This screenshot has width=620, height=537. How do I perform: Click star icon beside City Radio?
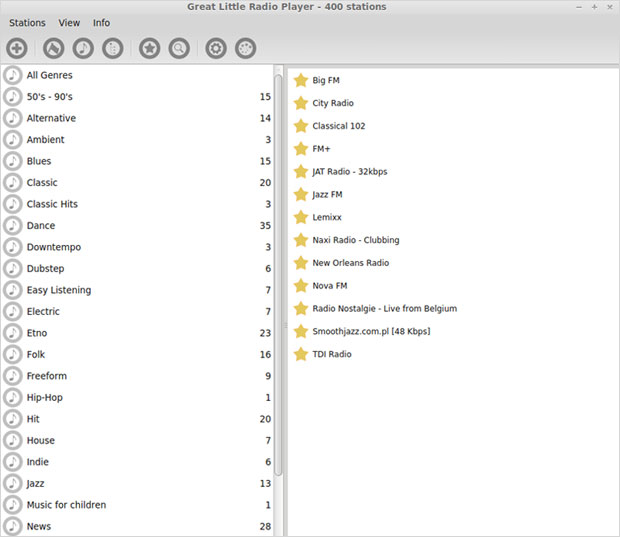pyautogui.click(x=301, y=103)
